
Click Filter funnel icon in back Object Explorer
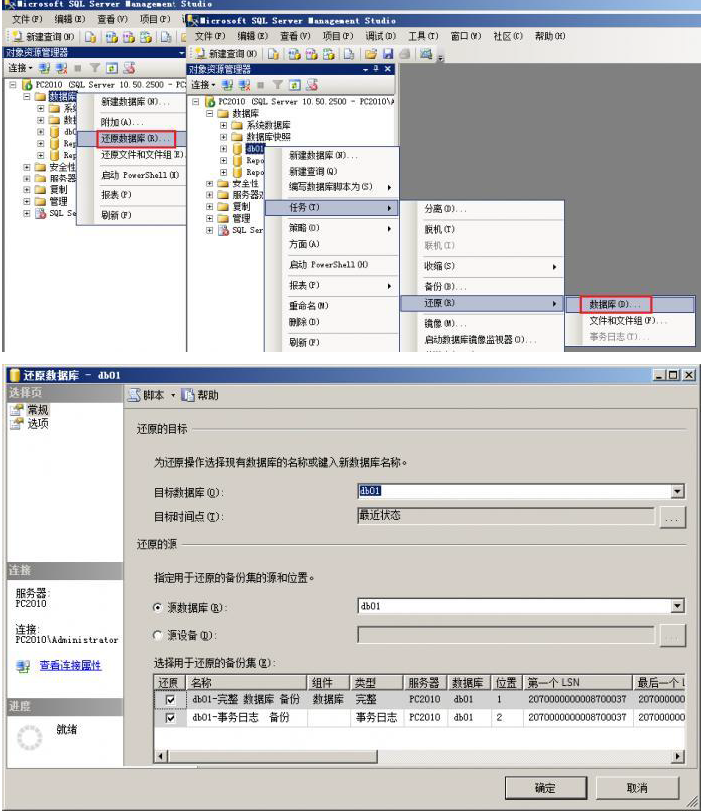pyautogui.click(x=95, y=68)
